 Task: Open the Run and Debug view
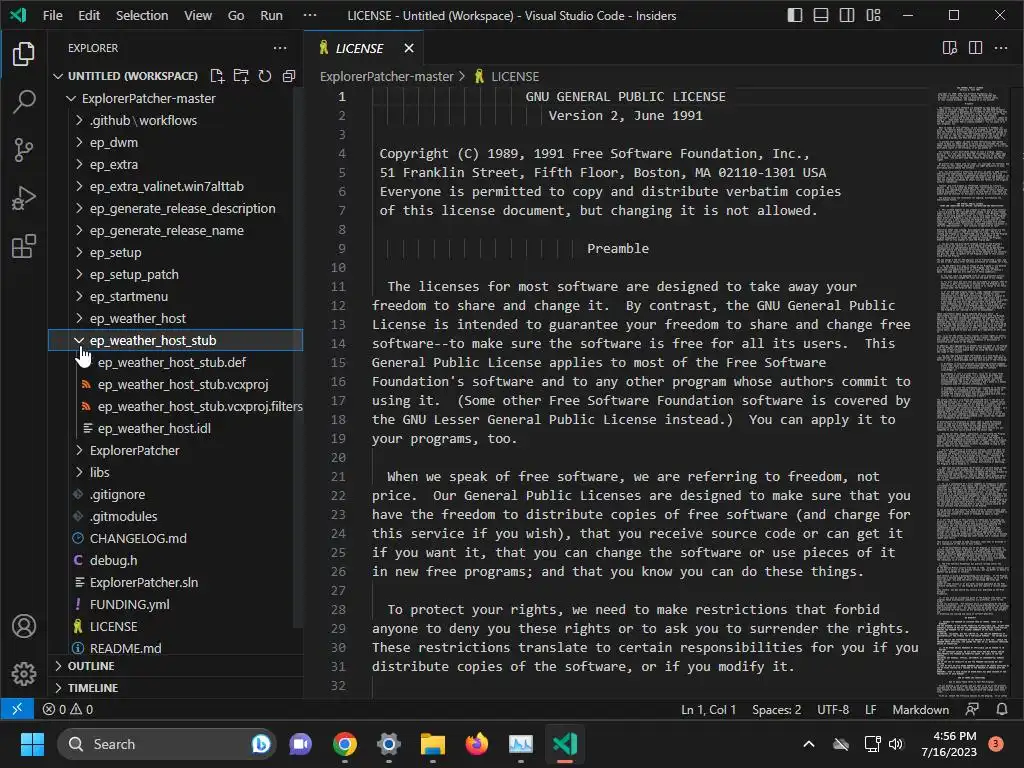[24, 199]
